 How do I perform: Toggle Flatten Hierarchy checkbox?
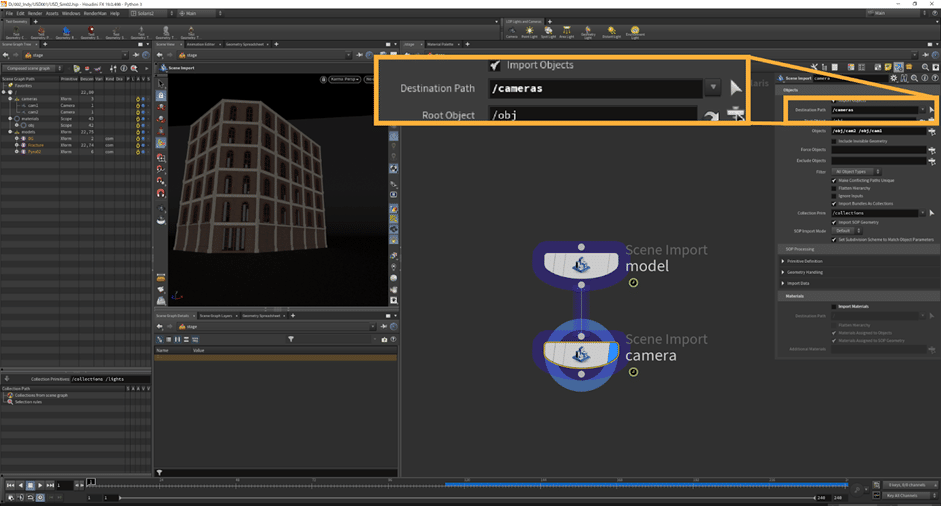click(834, 187)
